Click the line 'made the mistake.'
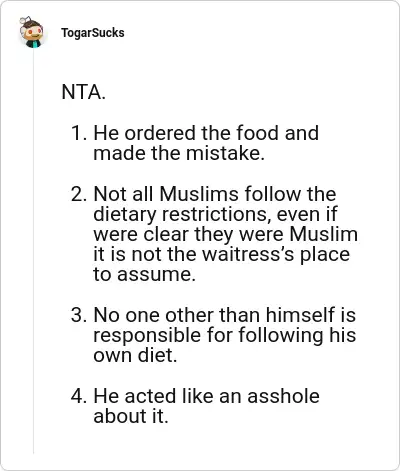This screenshot has width=400, height=471. click(x=179, y=153)
